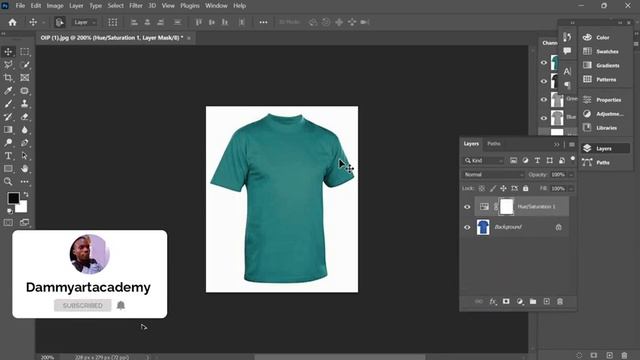Screen dimensions: 640x360
Task: Select the Rectangle shape tool
Action: point(8,169)
